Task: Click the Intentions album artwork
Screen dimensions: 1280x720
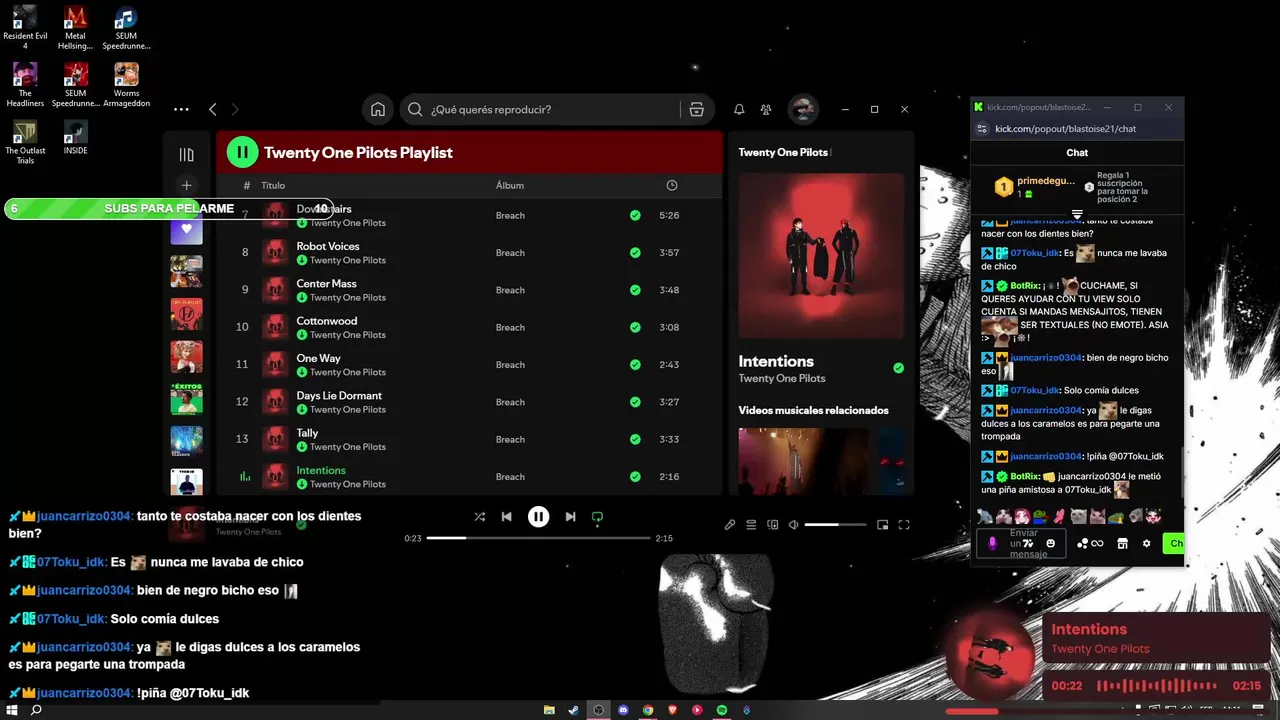Action: pos(821,256)
